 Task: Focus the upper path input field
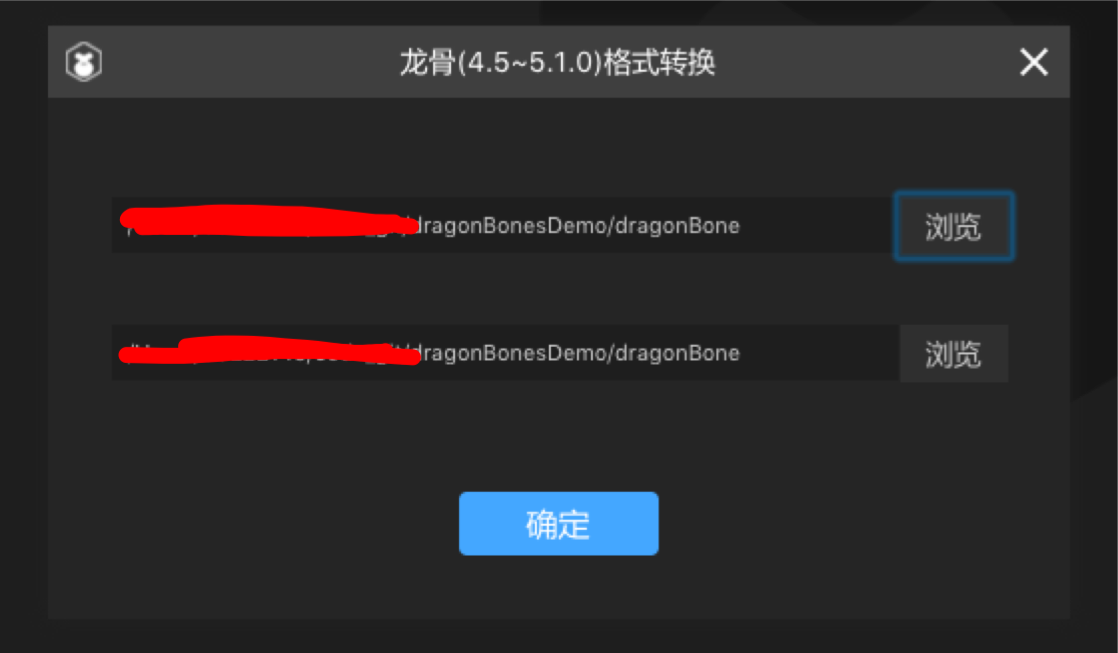pyautogui.click(x=503, y=225)
